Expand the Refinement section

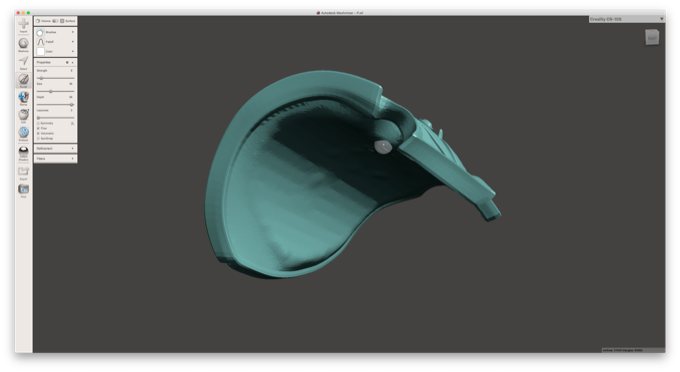(x=56, y=149)
